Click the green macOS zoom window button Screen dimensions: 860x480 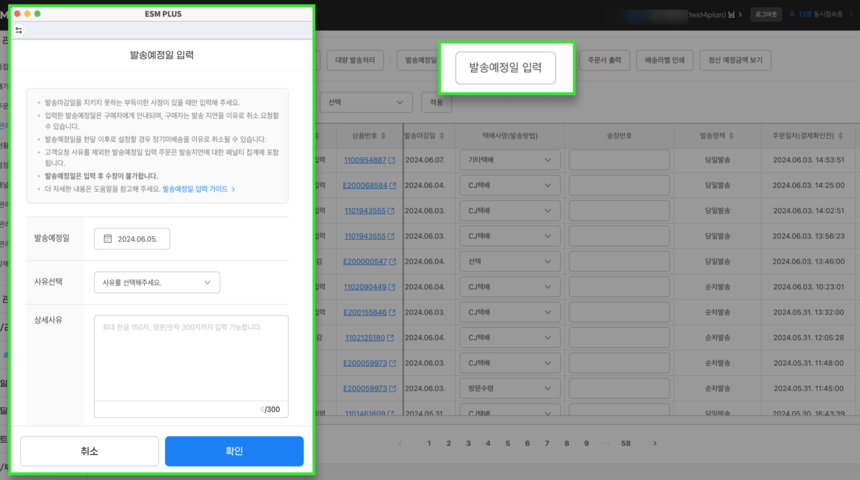(x=38, y=14)
